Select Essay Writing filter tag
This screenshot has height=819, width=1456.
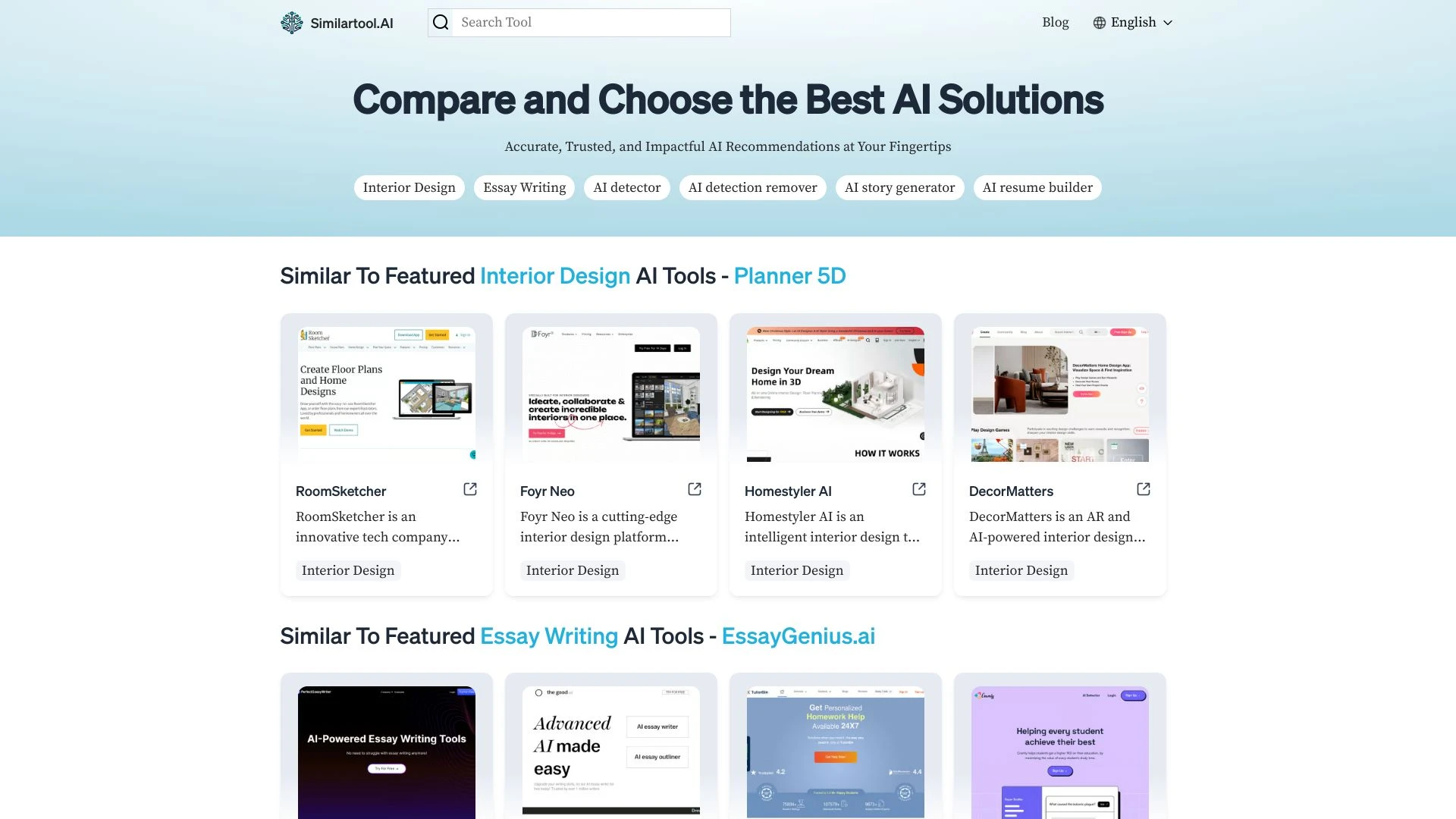click(524, 187)
